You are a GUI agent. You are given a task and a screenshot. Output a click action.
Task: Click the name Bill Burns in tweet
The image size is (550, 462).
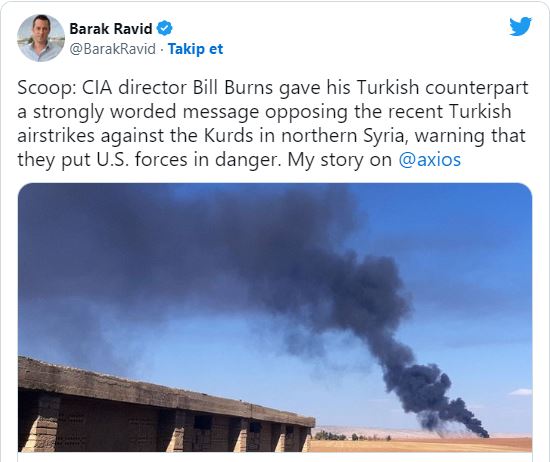click(233, 87)
